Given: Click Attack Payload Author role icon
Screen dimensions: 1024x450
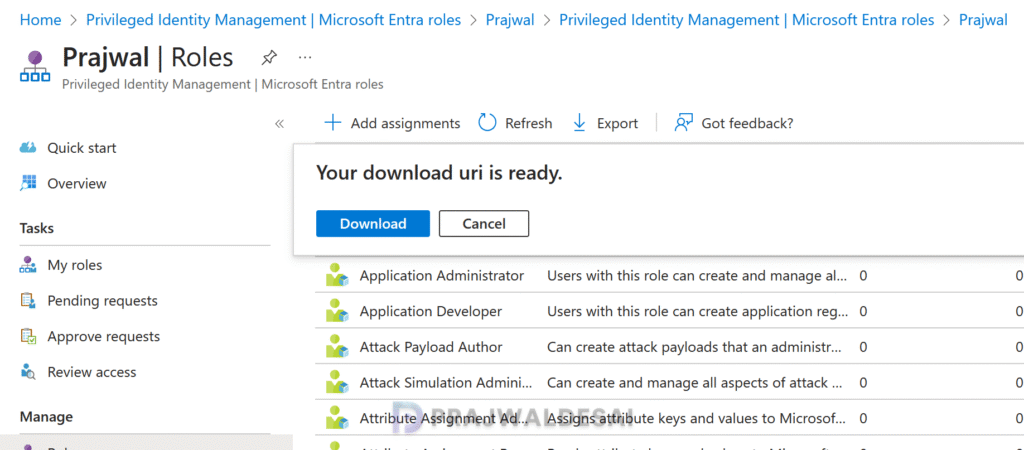Looking at the screenshot, I should pos(337,347).
